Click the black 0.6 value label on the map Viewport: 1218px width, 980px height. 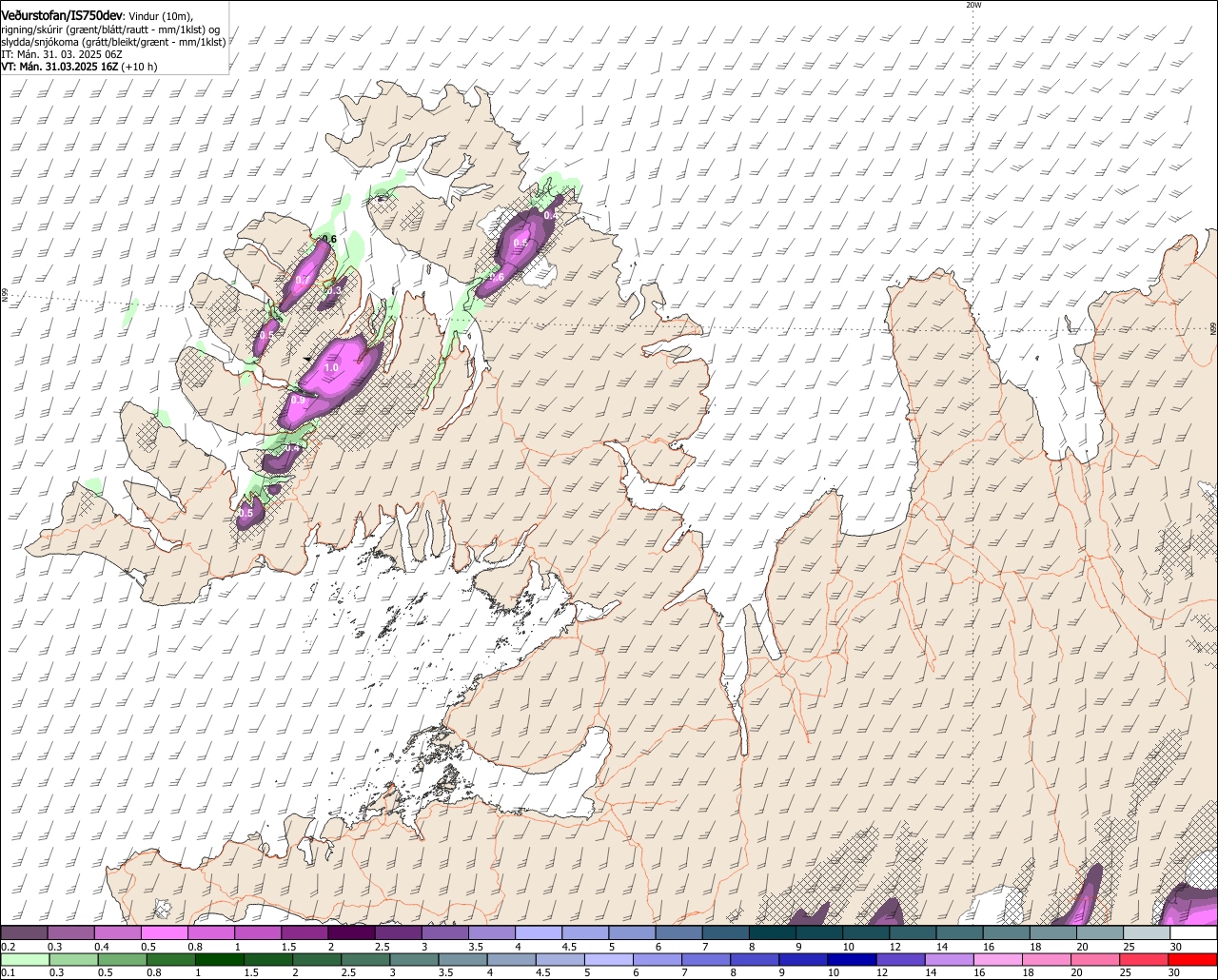tap(329, 239)
